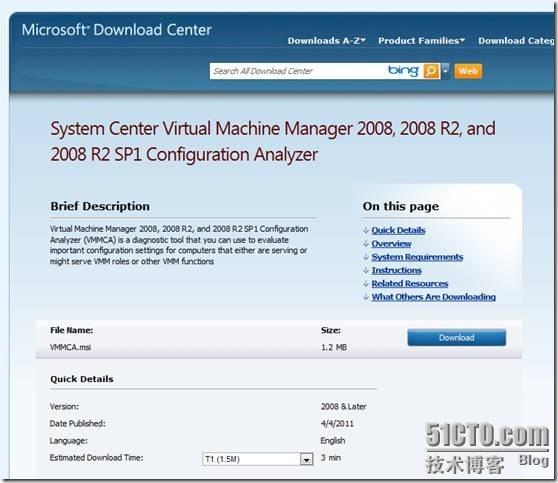Click the page title System Center Virtual Machine Manager
Screen dimensions: 558x483
click(x=273, y=141)
